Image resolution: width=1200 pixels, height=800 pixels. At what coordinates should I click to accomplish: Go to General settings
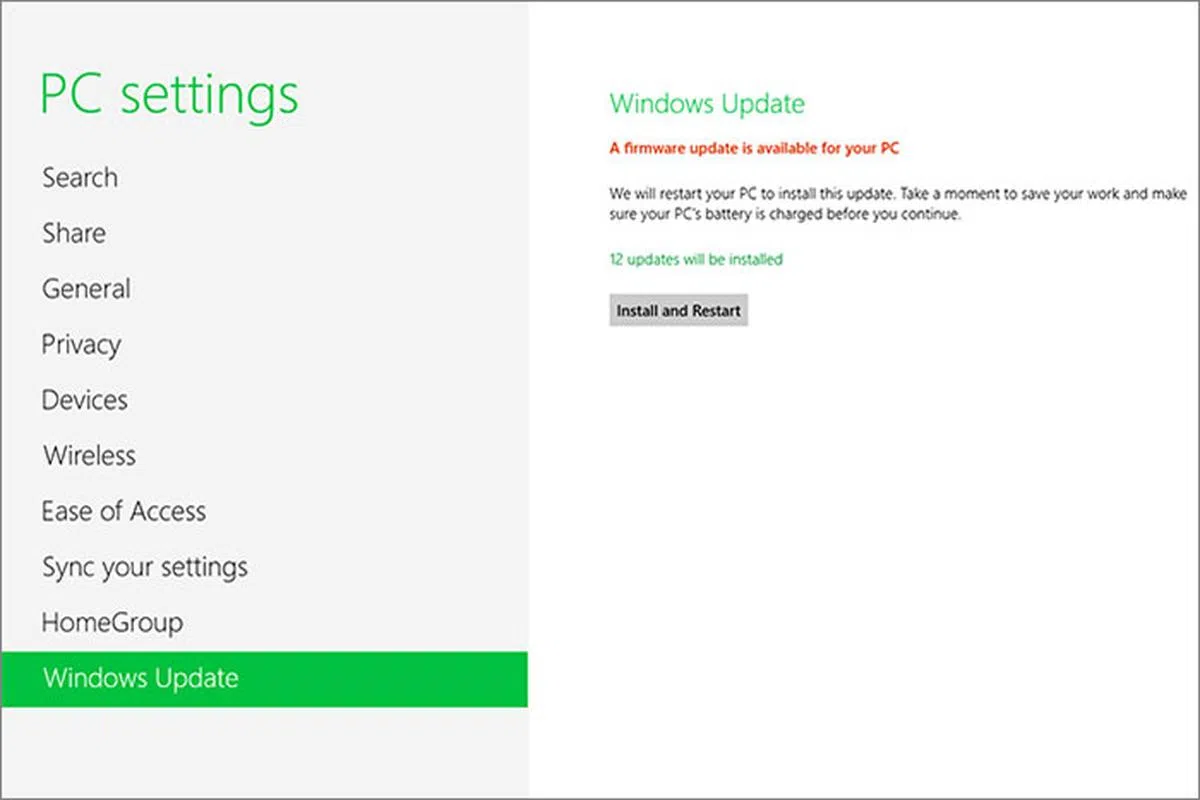(x=86, y=289)
